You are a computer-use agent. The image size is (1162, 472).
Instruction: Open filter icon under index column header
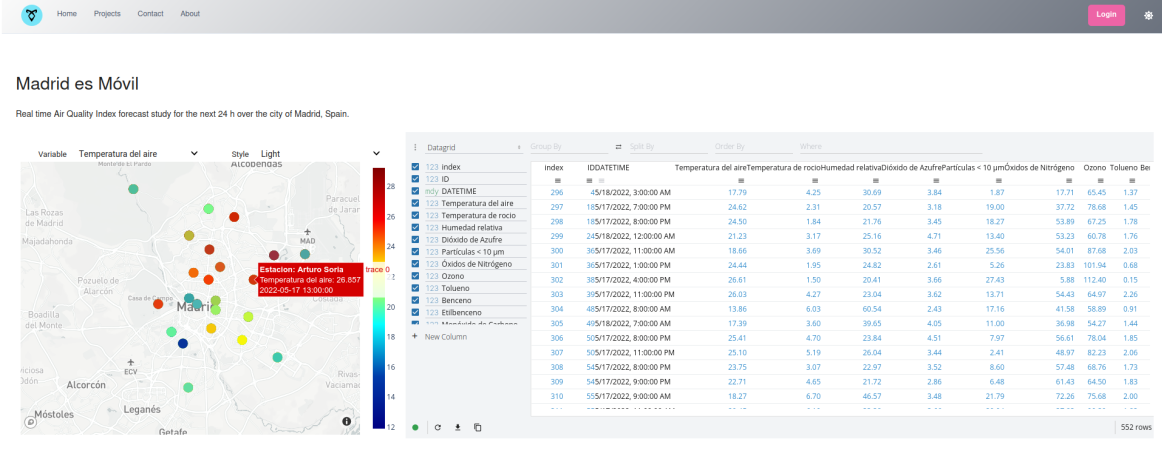coord(557,180)
